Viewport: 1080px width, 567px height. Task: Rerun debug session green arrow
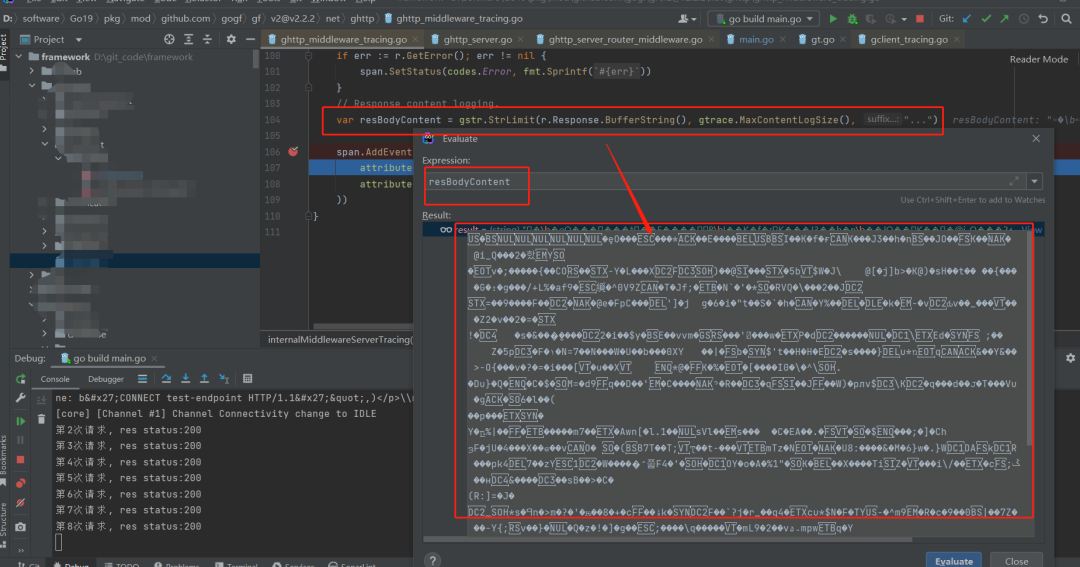21,378
